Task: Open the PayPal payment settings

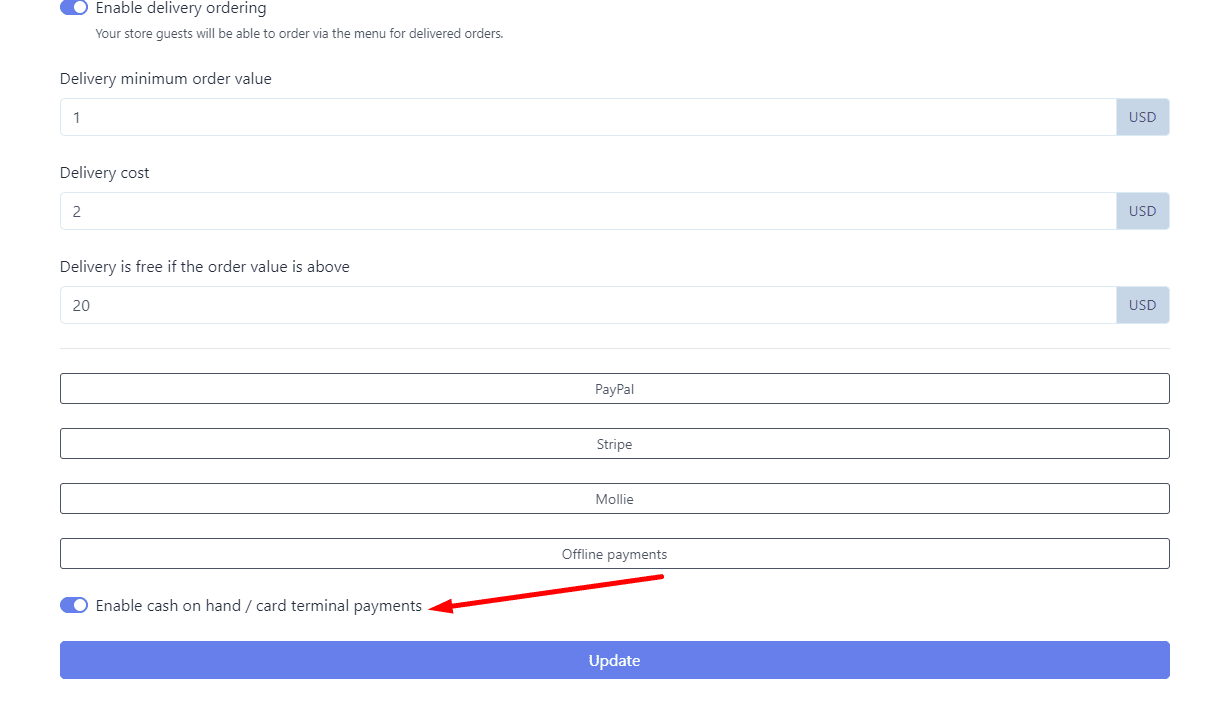Action: pyautogui.click(x=614, y=389)
